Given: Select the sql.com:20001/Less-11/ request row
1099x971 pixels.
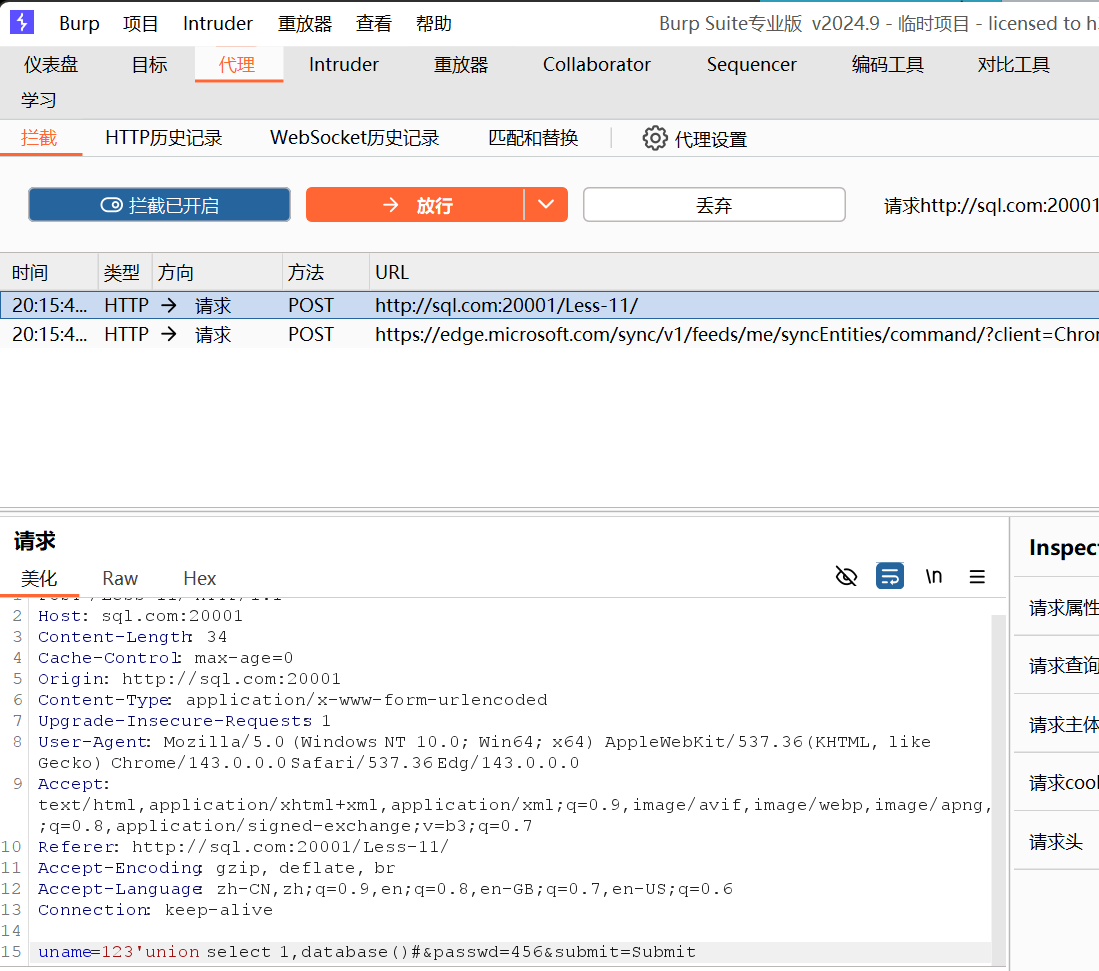Looking at the screenshot, I should [550, 306].
